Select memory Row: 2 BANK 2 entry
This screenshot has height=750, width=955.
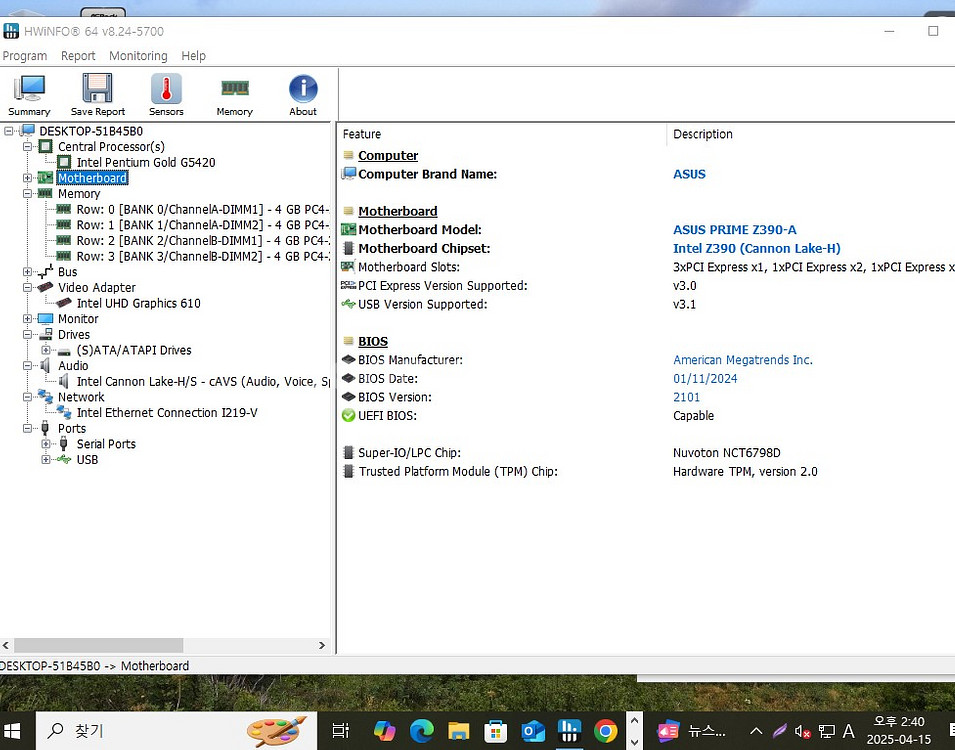tap(202, 241)
